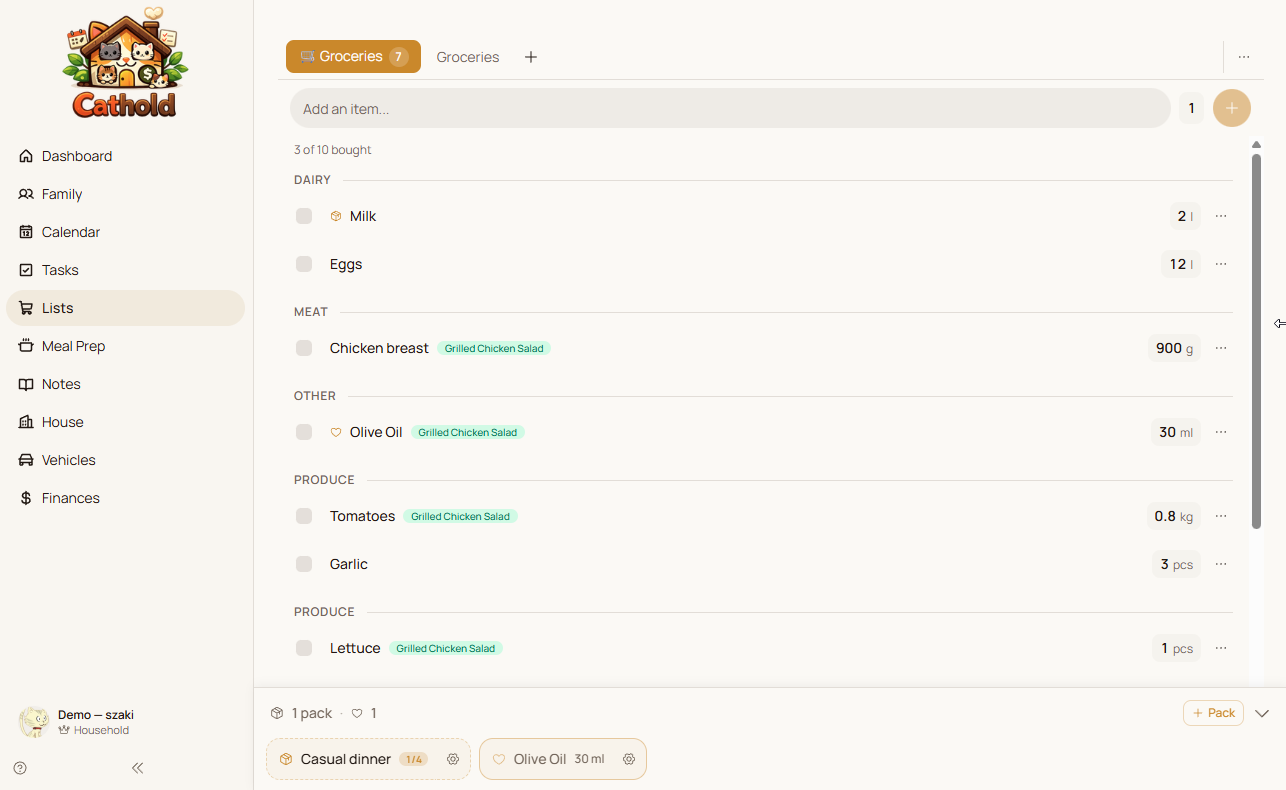The width and height of the screenshot is (1286, 790).
Task: Open settings gear on Casual dinner pack
Action: pos(453,759)
